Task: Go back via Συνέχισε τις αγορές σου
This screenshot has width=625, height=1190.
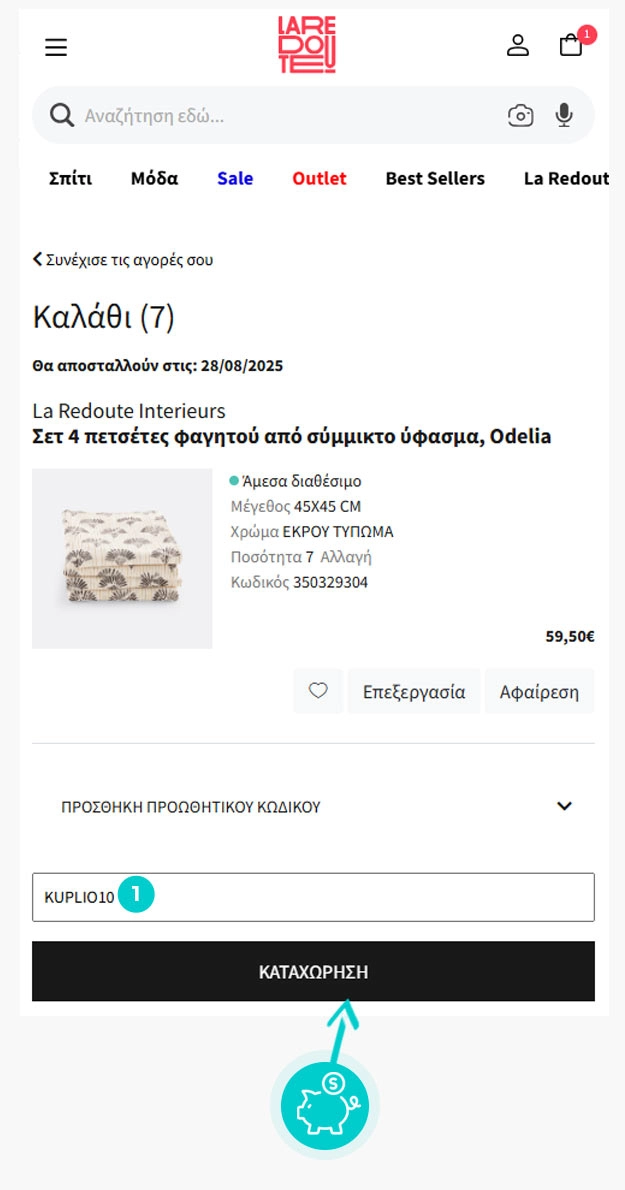Action: click(123, 260)
